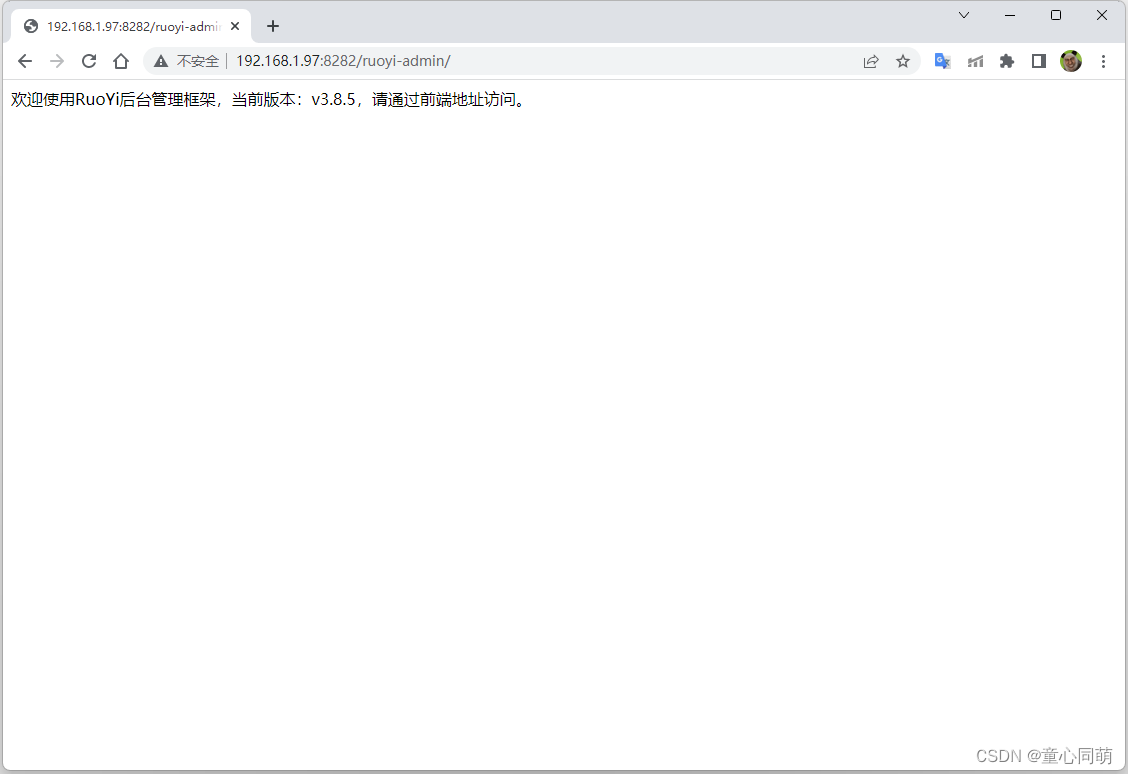Open the bar chart extension icon
This screenshot has width=1128, height=774.
[975, 61]
